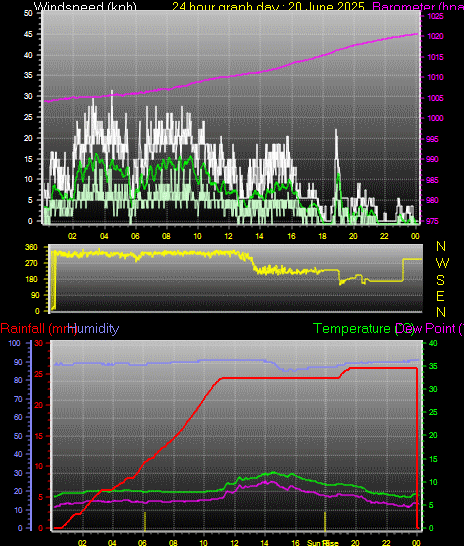The image size is (464, 546).
Task: Click the 990 barometer axis value
Action: coord(433,159)
